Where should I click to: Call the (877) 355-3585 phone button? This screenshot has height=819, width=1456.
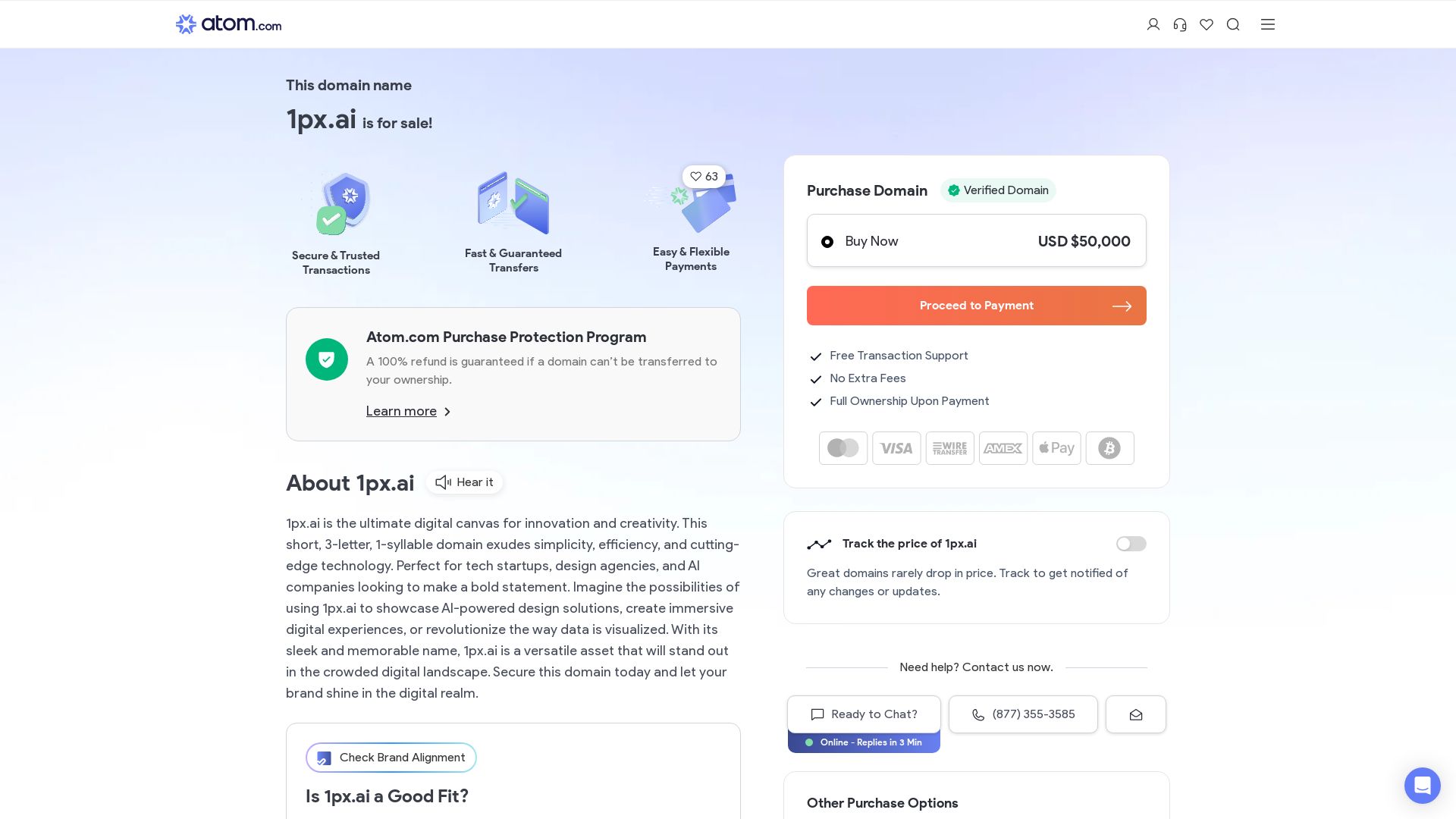(x=1023, y=714)
